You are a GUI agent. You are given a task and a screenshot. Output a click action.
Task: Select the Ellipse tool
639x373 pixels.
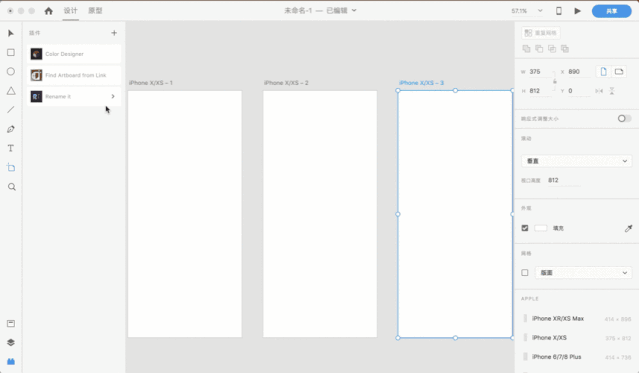(x=11, y=71)
